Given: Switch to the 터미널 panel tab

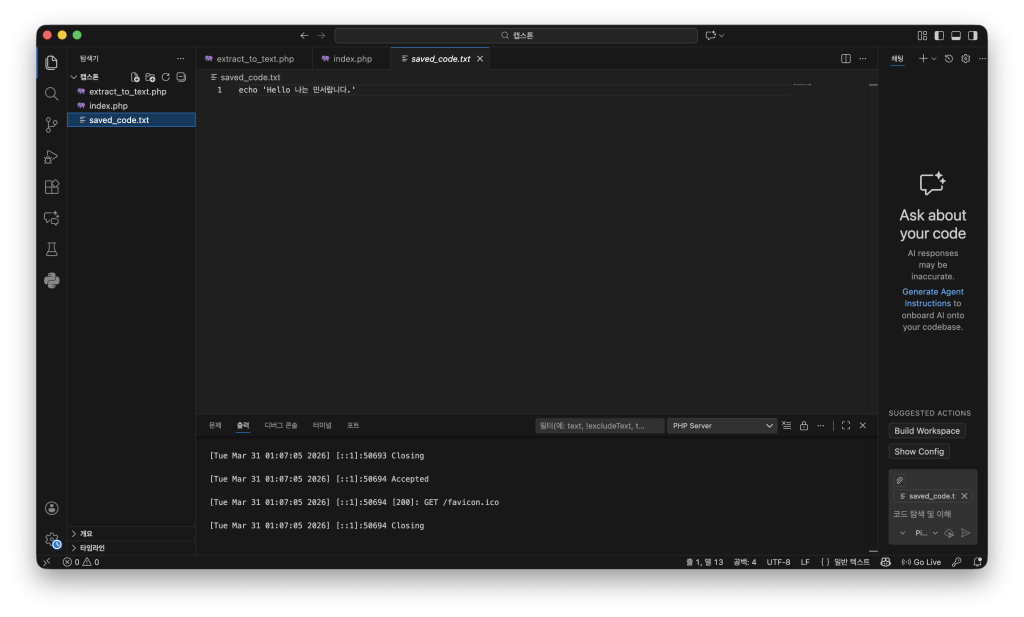Looking at the screenshot, I should tap(322, 425).
